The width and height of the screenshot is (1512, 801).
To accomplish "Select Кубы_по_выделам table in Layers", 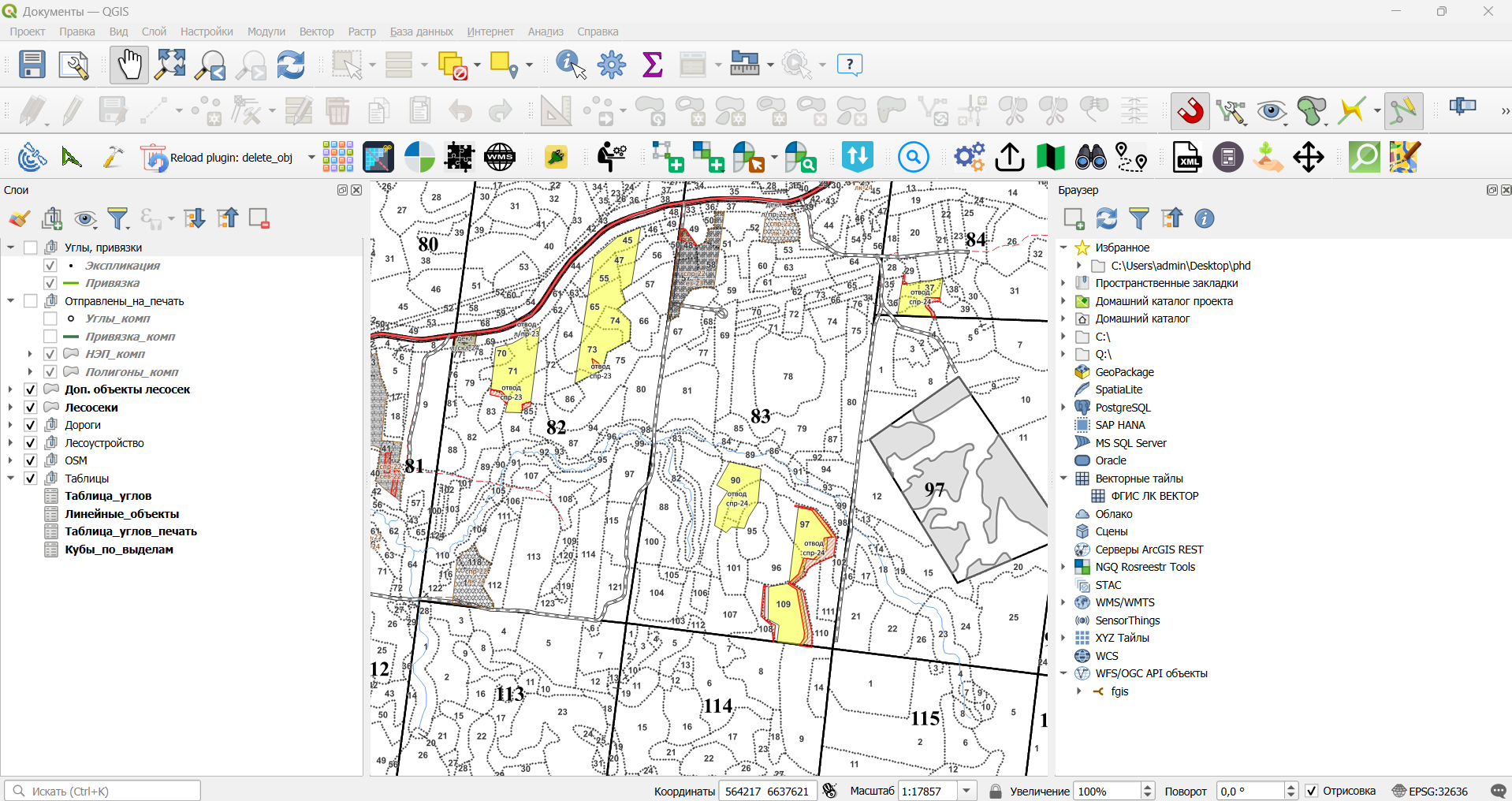I will 119,550.
